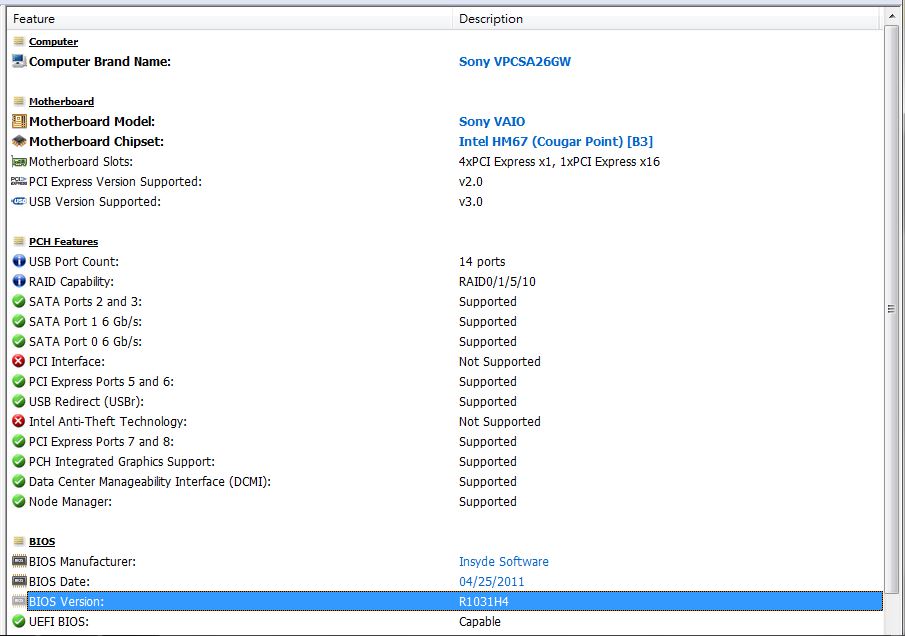Click the Sony VPCSA26GW value
This screenshot has height=636, width=905.
[515, 62]
